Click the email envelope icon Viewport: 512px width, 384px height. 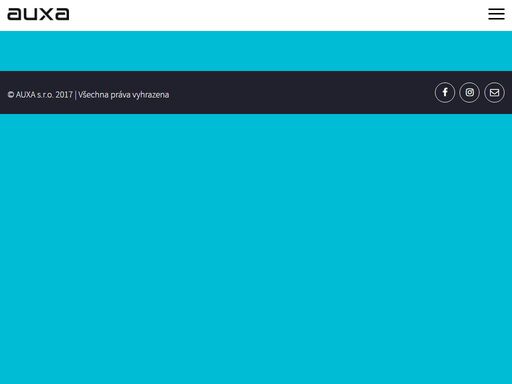point(494,92)
